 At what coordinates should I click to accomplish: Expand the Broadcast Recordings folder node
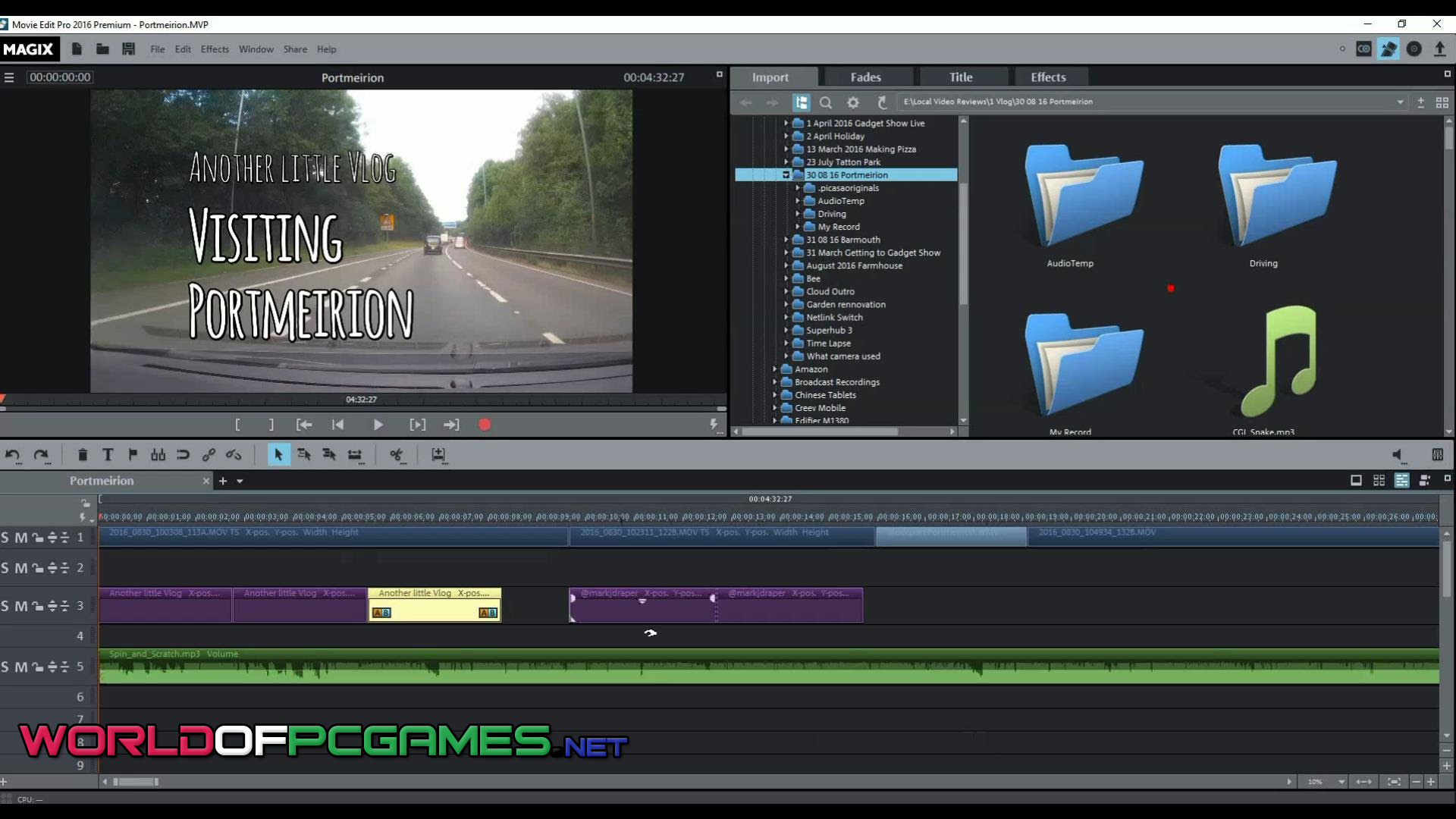(x=775, y=382)
